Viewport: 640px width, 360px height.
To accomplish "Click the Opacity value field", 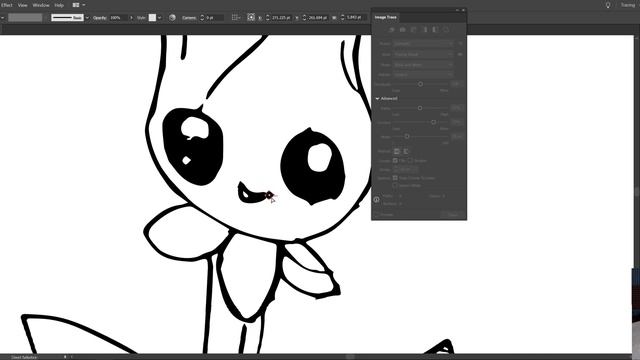I will [x=118, y=18].
